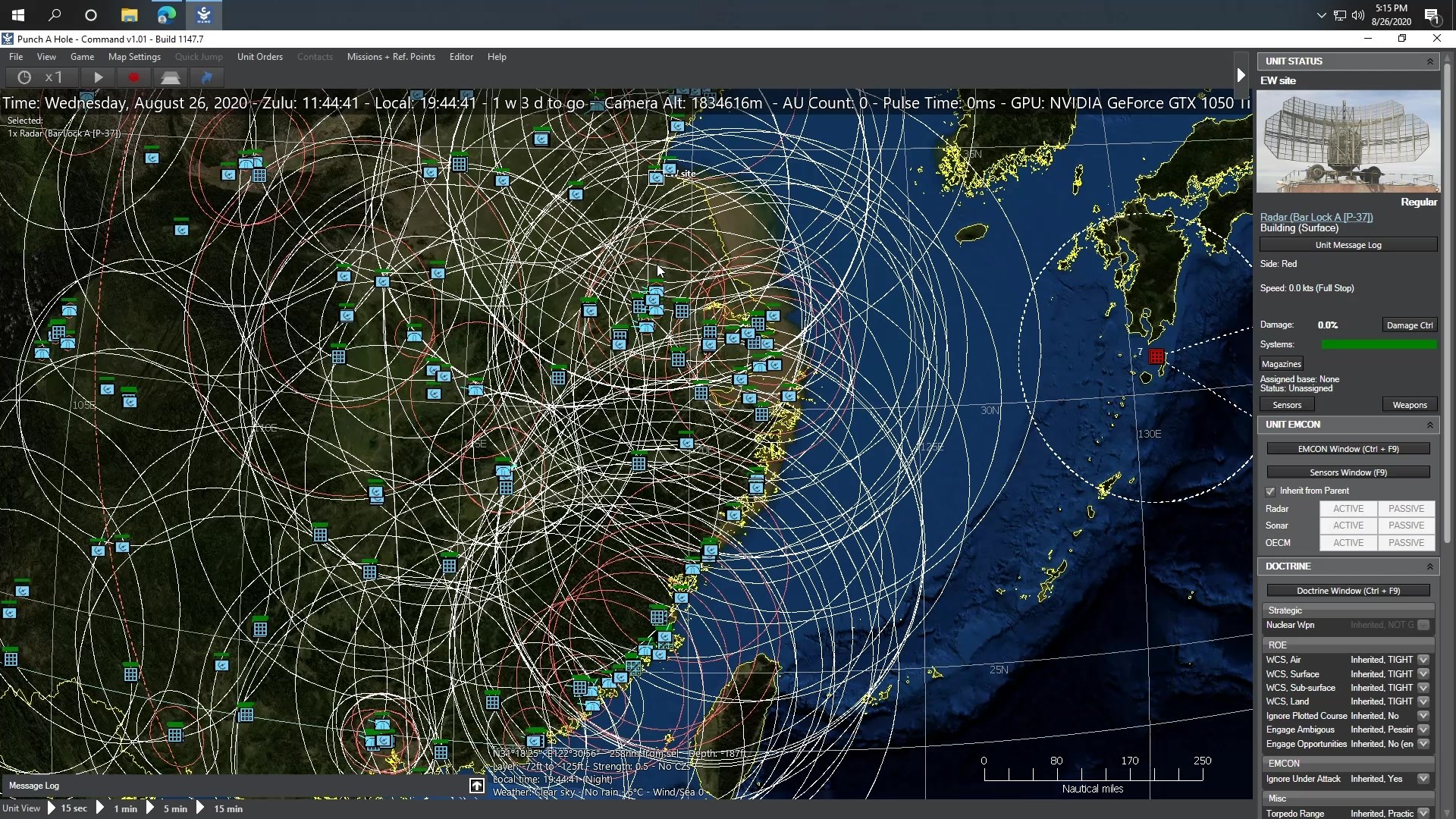Screen dimensions: 1456x819
Task: Click the Command app taskbar icon
Action: click(203, 14)
